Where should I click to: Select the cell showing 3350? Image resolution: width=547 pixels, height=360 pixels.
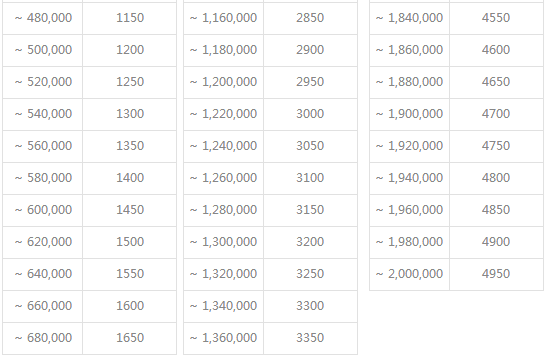[x=310, y=338]
